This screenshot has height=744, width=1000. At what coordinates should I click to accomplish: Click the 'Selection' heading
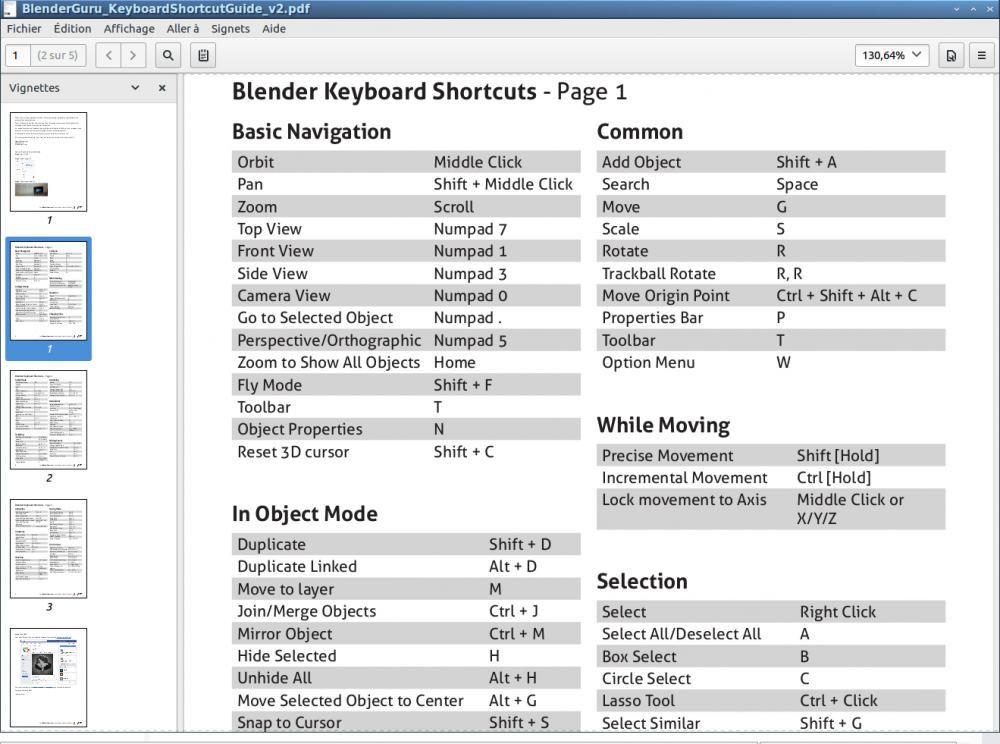(x=642, y=581)
